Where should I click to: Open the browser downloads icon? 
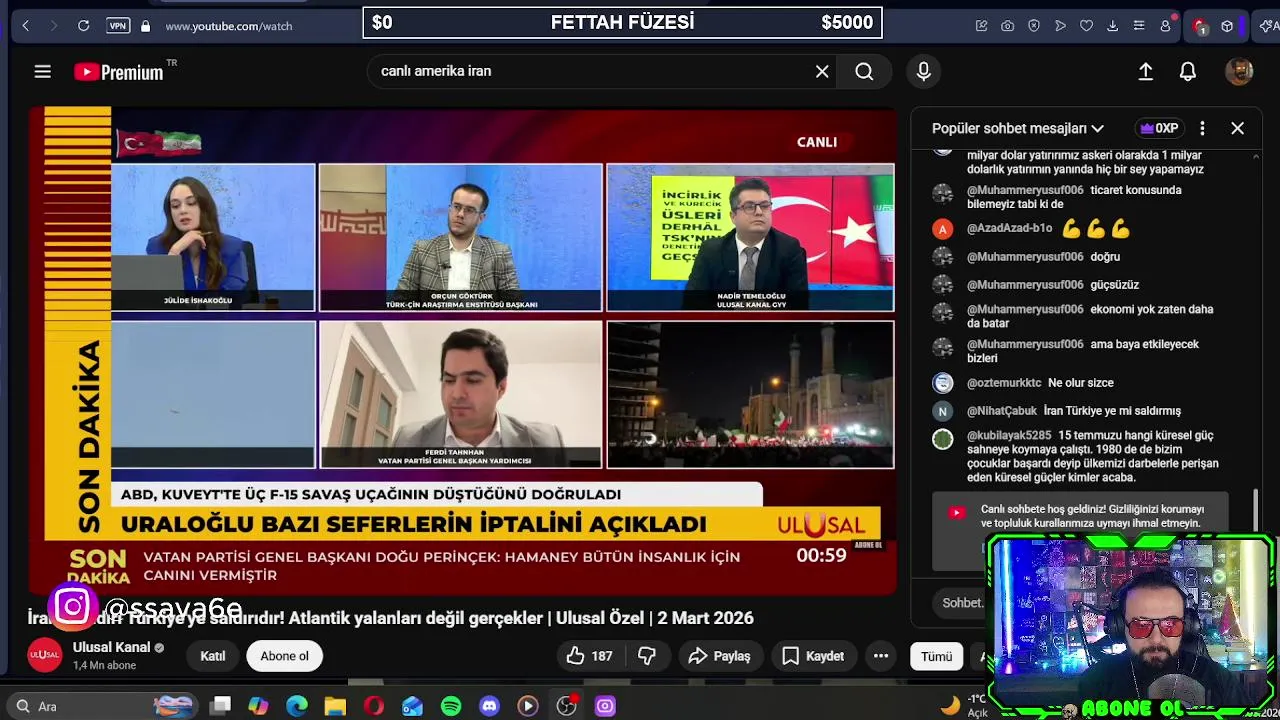(x=1112, y=26)
